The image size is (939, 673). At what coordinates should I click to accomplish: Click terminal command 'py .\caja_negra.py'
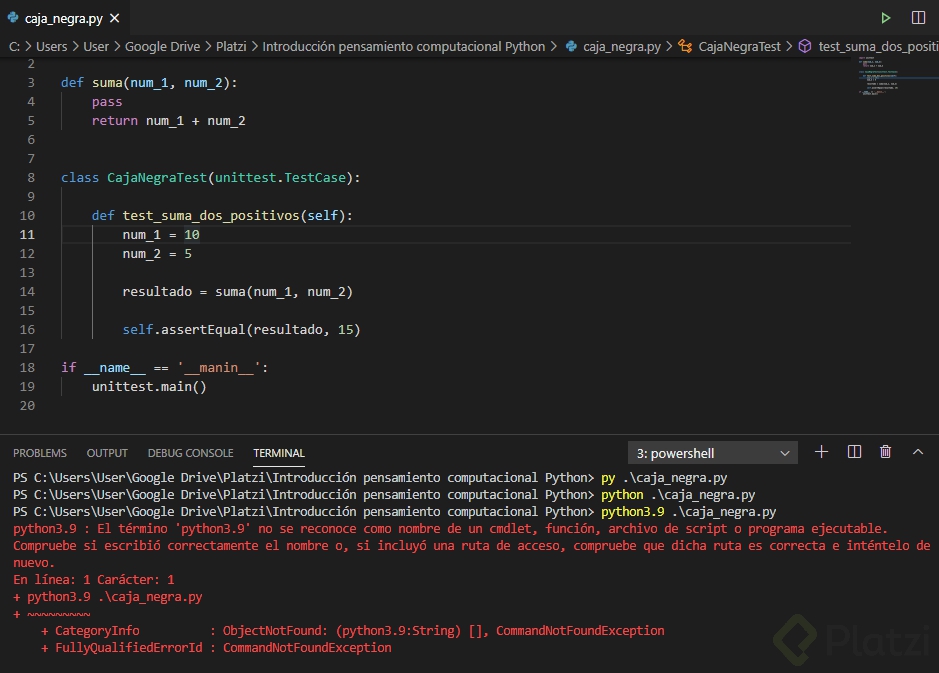coord(664,478)
